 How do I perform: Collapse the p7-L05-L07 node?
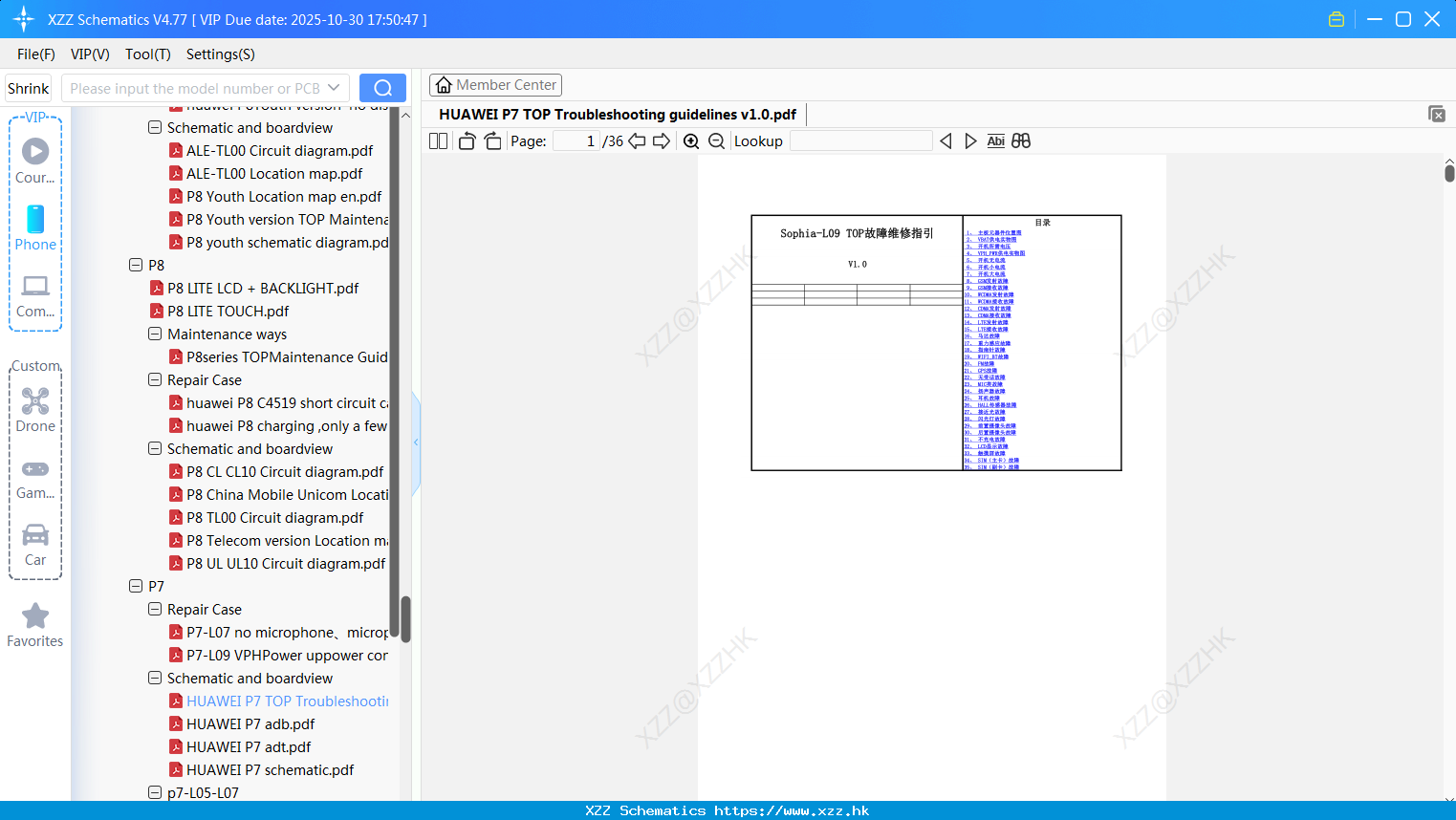[x=155, y=792]
